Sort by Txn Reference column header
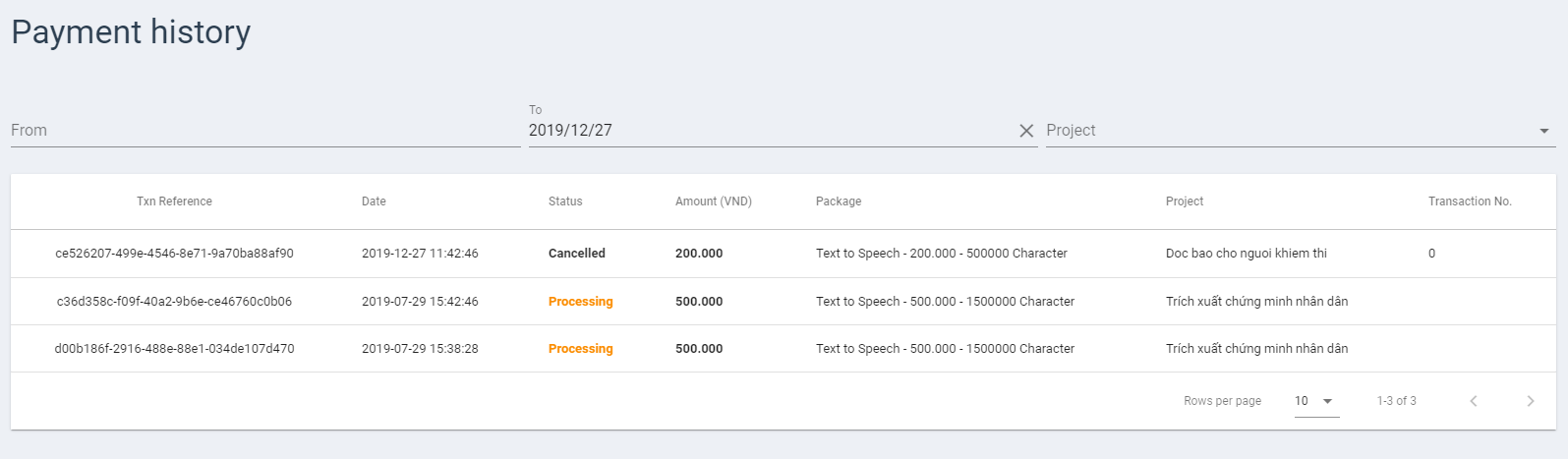Image resolution: width=1568 pixels, height=459 pixels. tap(174, 201)
